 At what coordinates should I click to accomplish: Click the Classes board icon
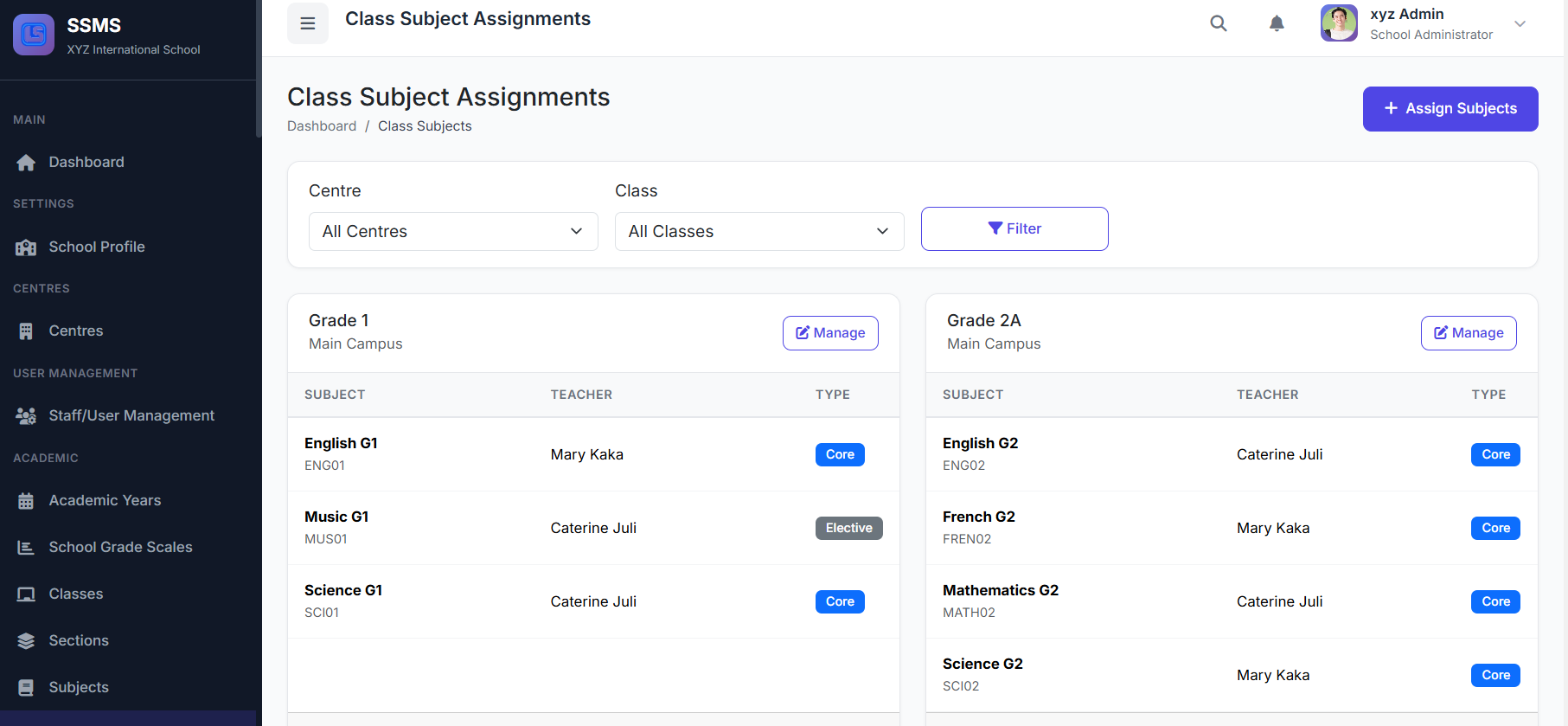[26, 594]
